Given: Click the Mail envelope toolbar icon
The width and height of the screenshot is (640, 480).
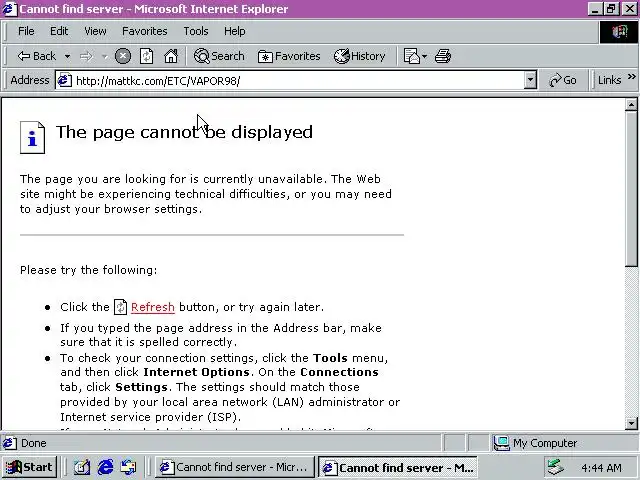Looking at the screenshot, I should click(412, 56).
